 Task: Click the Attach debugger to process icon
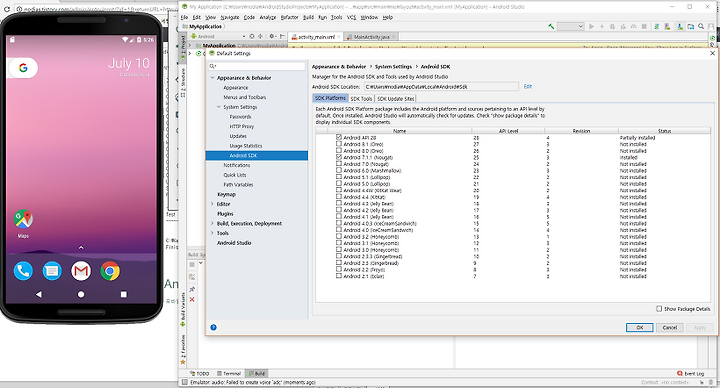point(623,27)
